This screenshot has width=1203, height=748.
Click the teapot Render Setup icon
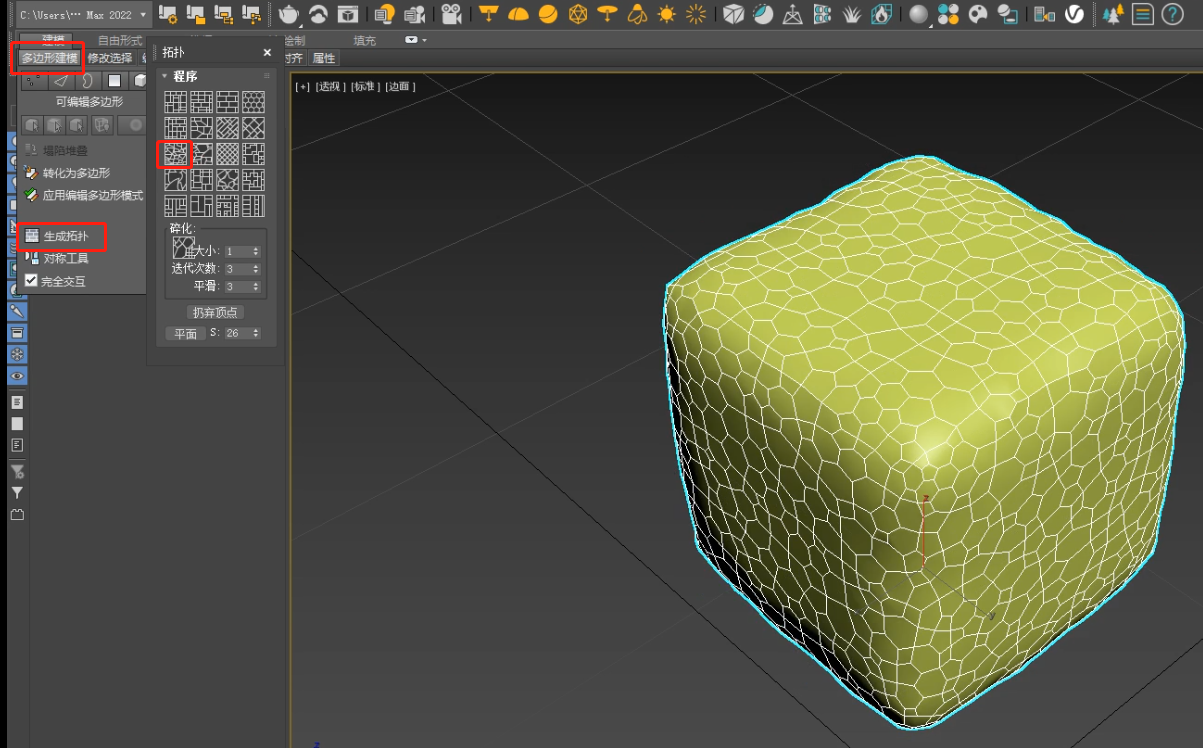pos(289,14)
